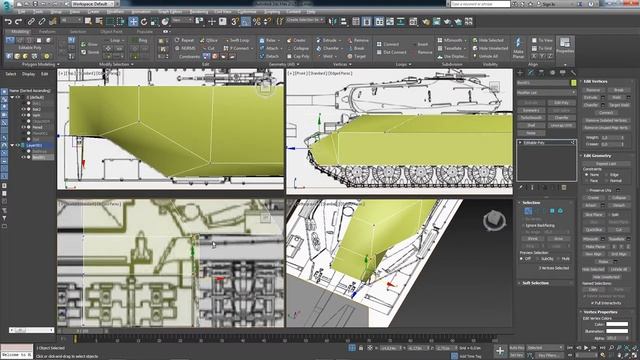
Task: Click Unhide All in ribbon Visibility
Action: tap(486, 56)
